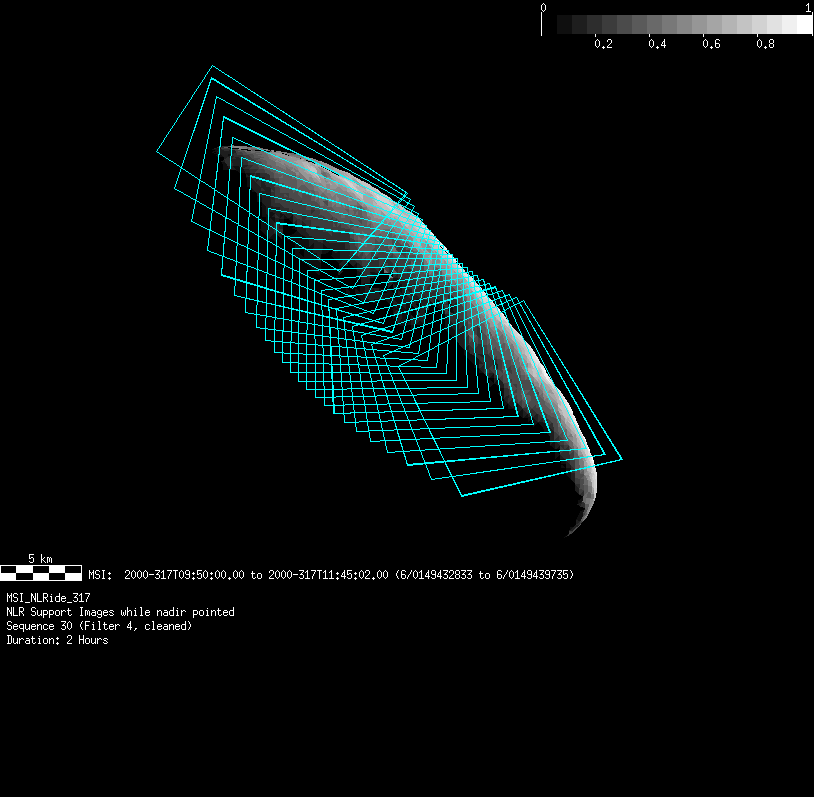Click the 0.6 label under the grayscale bar

(711, 44)
